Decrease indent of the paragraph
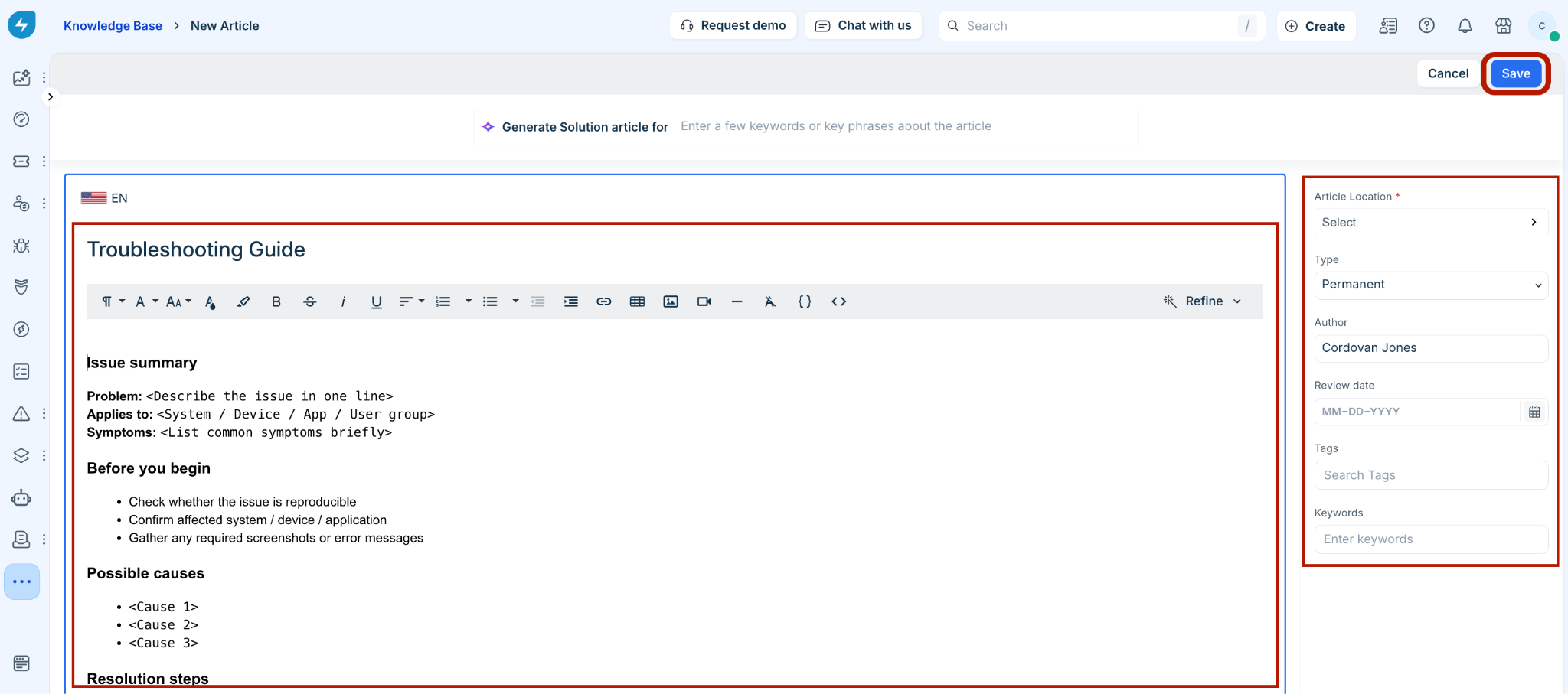The height and width of the screenshot is (694, 1568). click(538, 301)
